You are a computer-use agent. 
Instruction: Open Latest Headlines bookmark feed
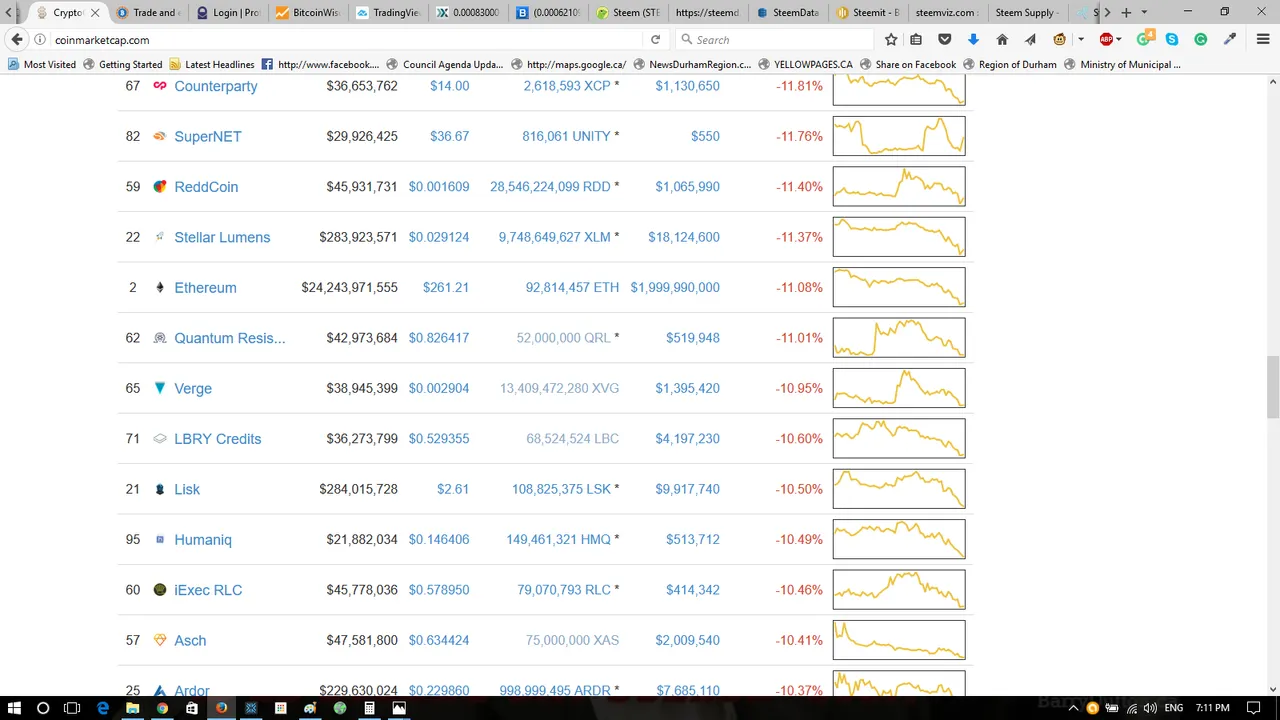[x=211, y=64]
